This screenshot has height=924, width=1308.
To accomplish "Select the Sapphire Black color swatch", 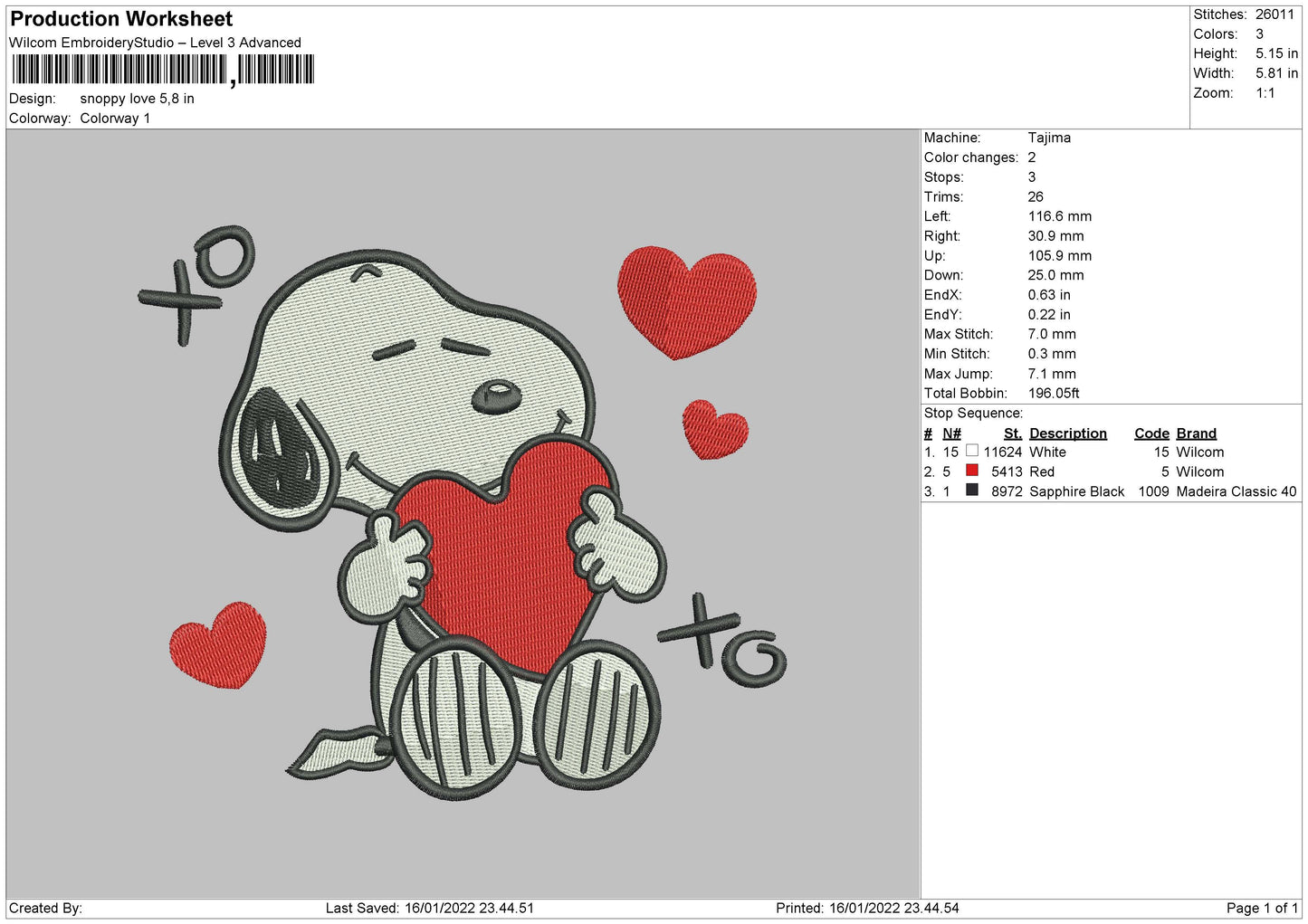I will point(971,491).
